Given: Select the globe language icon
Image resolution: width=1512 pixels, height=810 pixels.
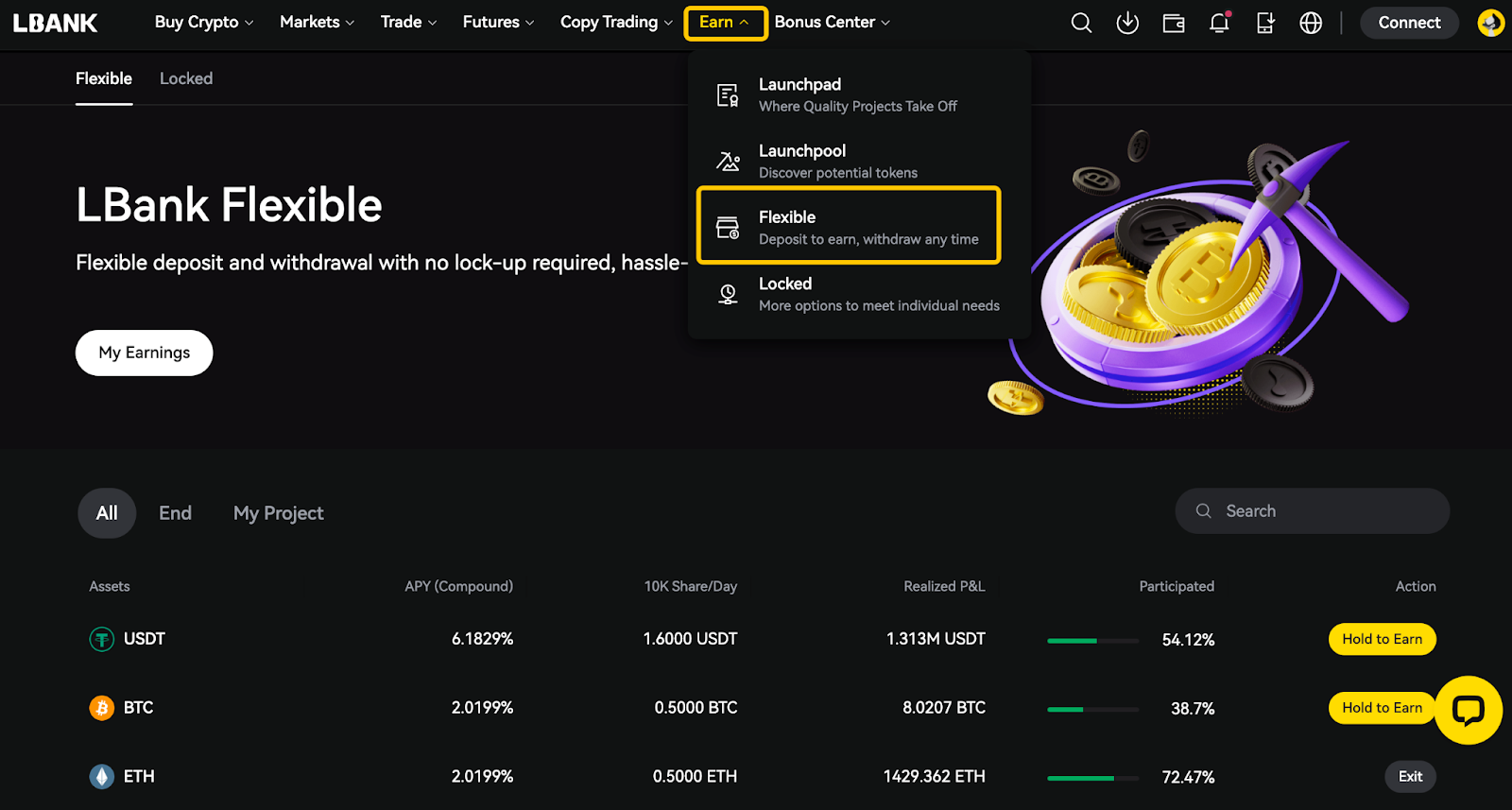Looking at the screenshot, I should (1311, 23).
